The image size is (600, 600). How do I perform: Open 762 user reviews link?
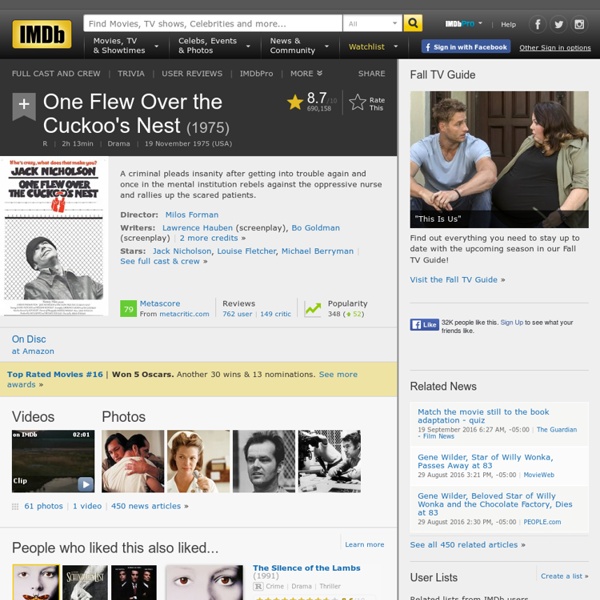click(237, 314)
